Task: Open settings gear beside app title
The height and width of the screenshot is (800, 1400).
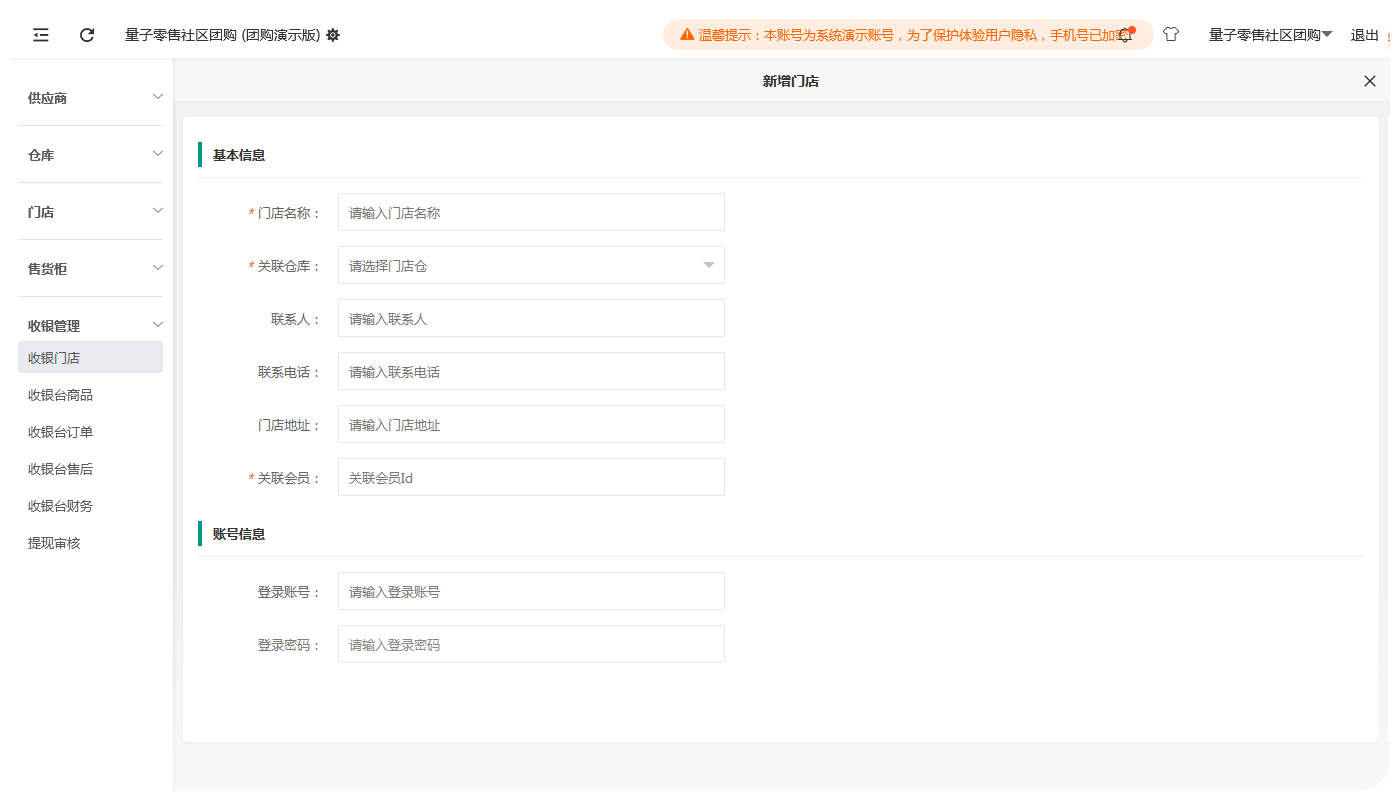Action: pos(333,35)
